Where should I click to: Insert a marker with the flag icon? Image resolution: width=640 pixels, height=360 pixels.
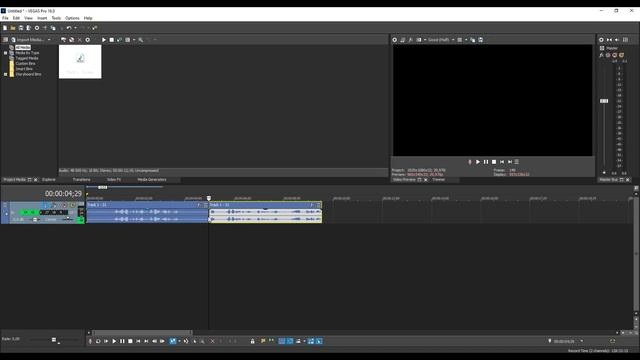tap(263, 341)
